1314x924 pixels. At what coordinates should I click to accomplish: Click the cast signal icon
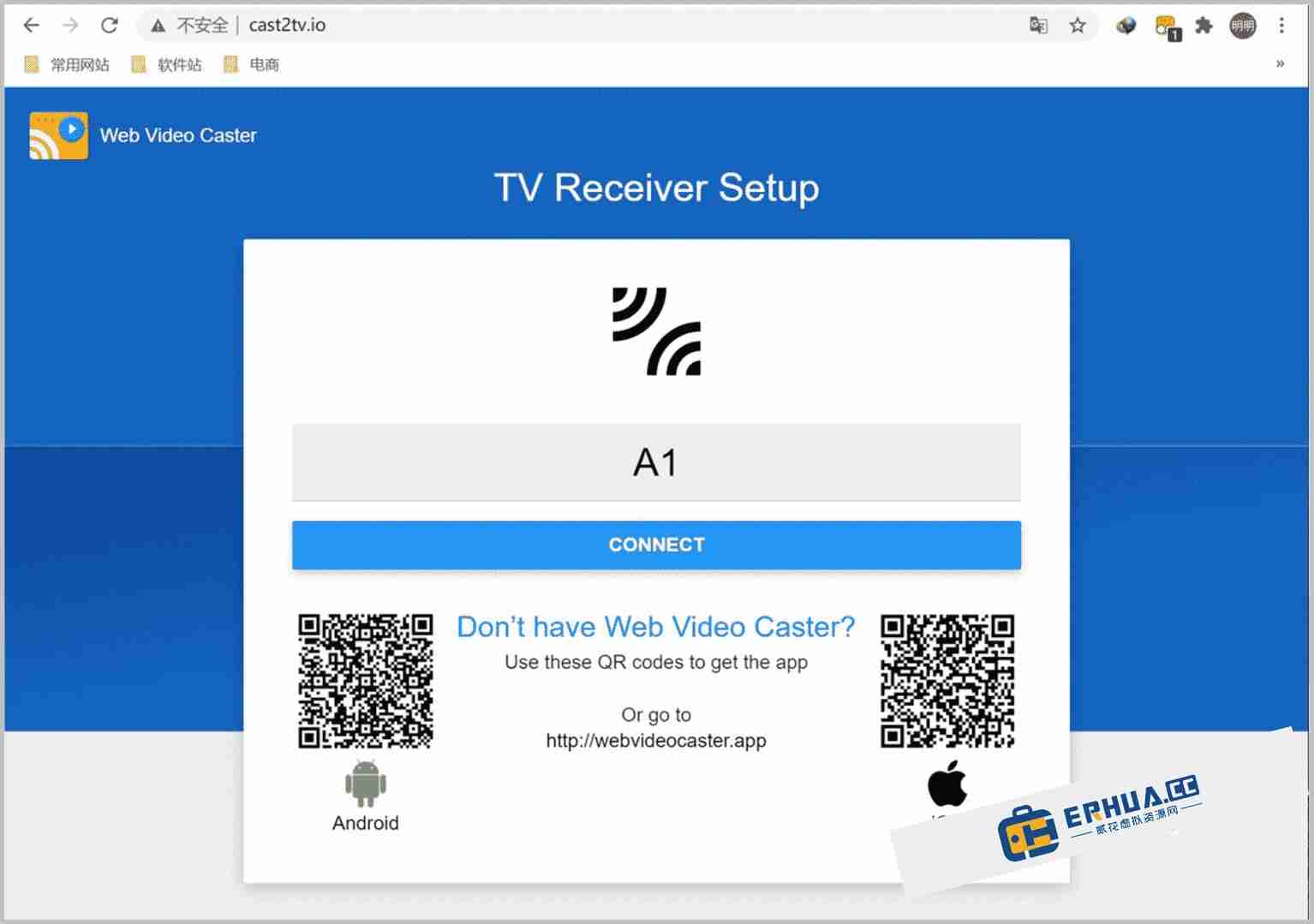657,331
